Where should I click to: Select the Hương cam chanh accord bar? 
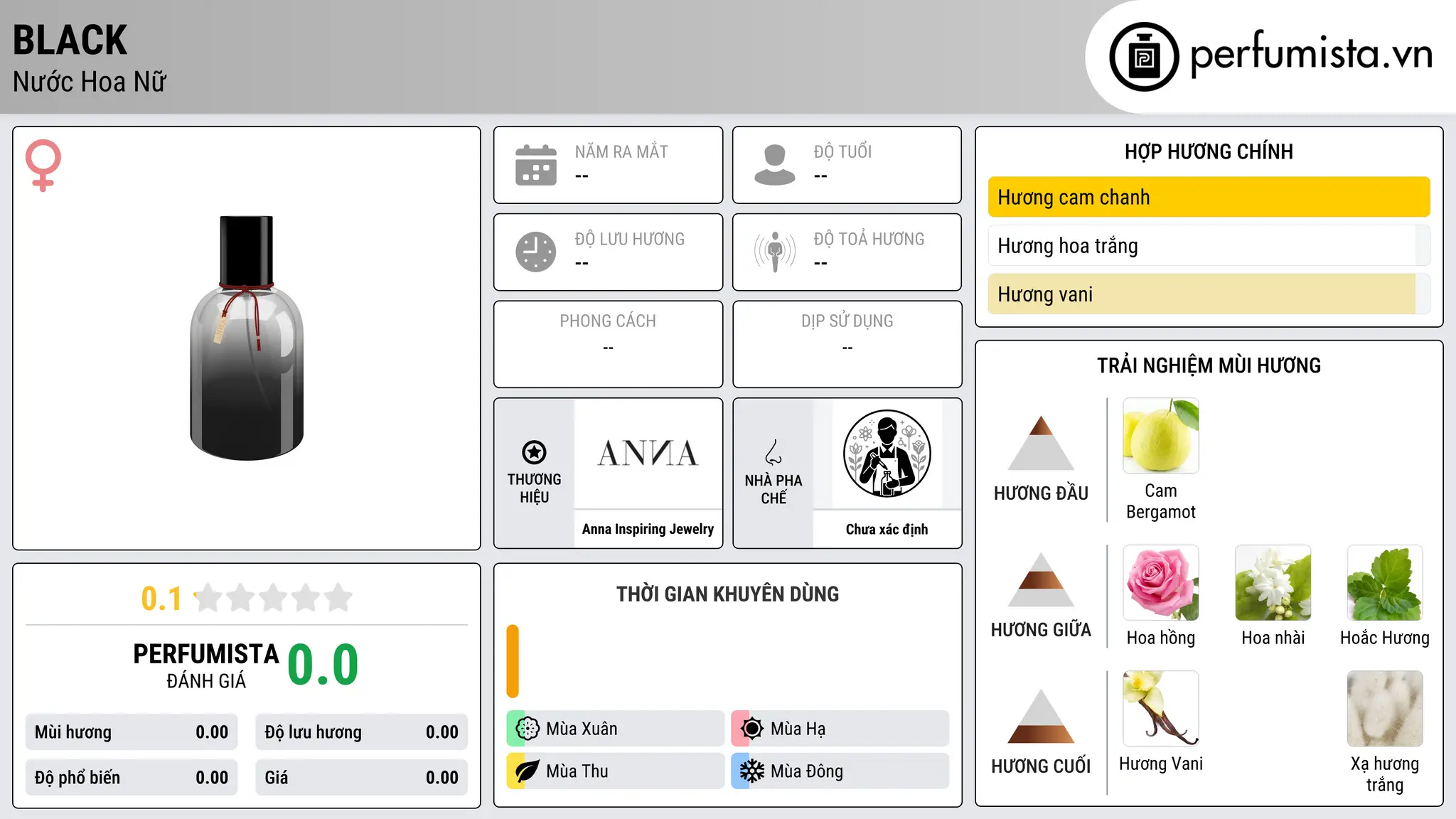pos(1209,197)
